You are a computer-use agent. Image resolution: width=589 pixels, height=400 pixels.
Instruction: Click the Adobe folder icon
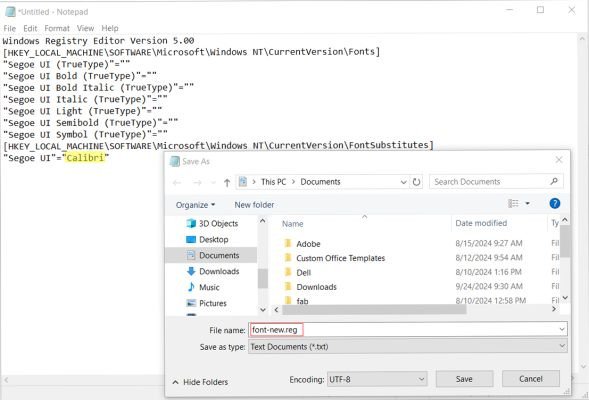pyautogui.click(x=288, y=243)
